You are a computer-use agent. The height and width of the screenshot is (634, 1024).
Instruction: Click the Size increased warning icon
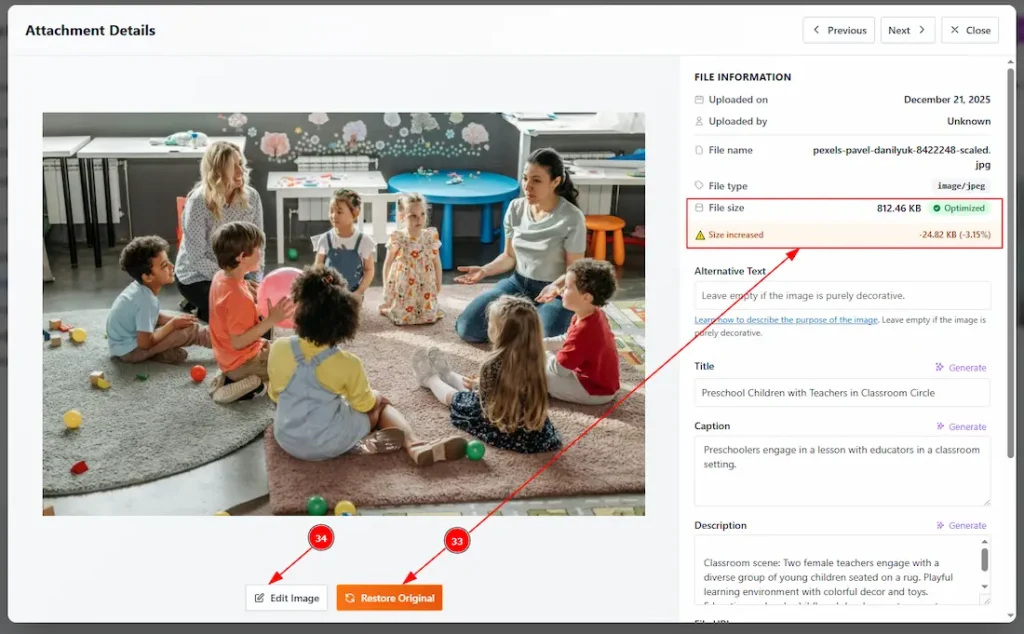pyautogui.click(x=700, y=235)
